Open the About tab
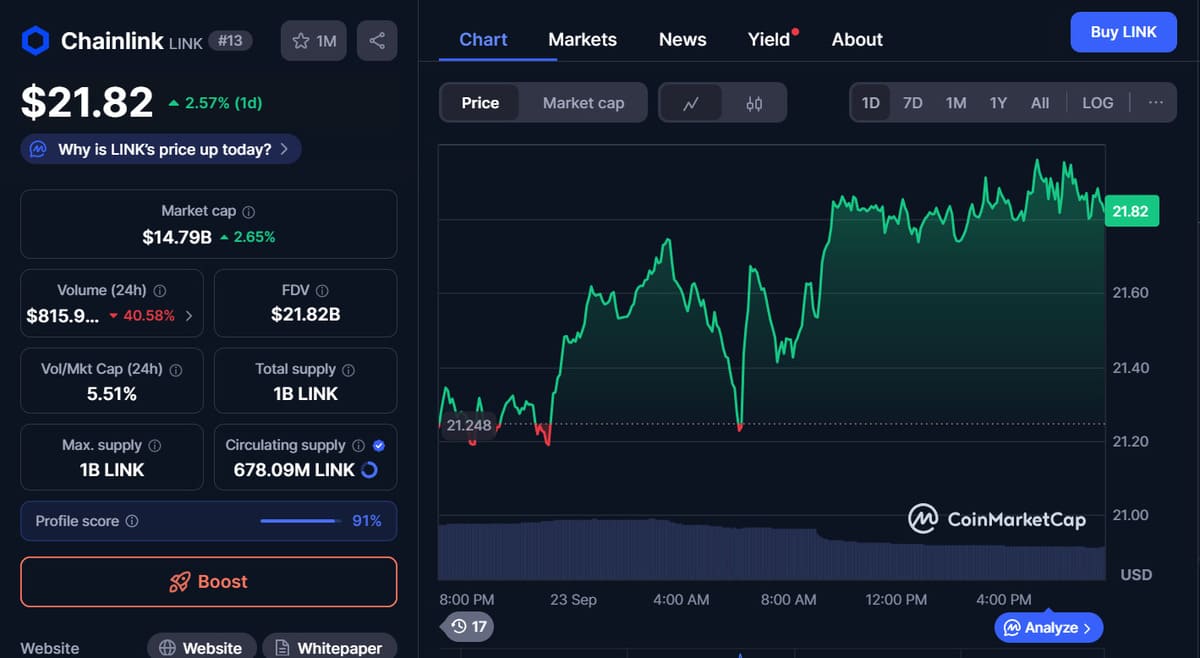 (x=857, y=40)
